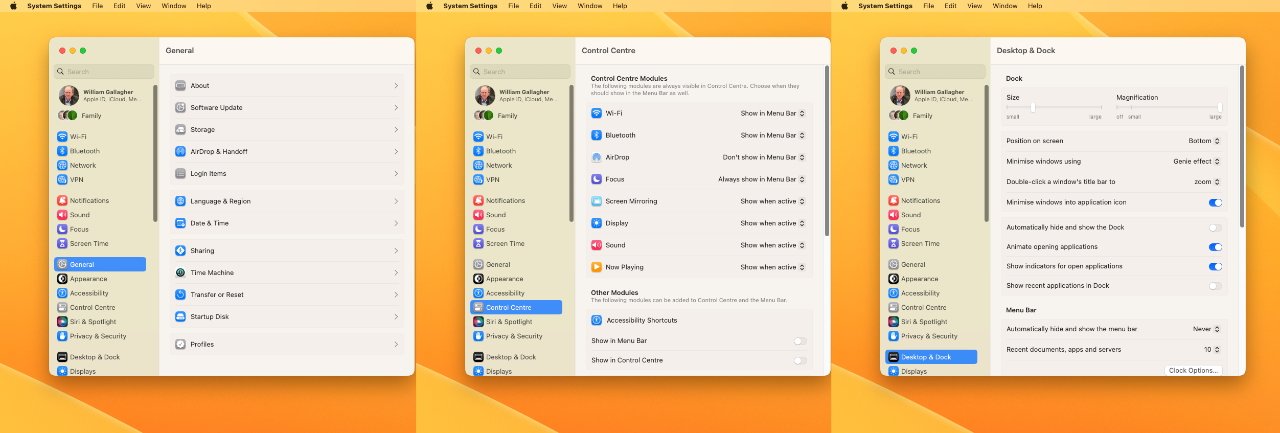Viewport: 1280px width, 433px height.
Task: Click the Dock Magnification slider
Action: (x=1169, y=107)
